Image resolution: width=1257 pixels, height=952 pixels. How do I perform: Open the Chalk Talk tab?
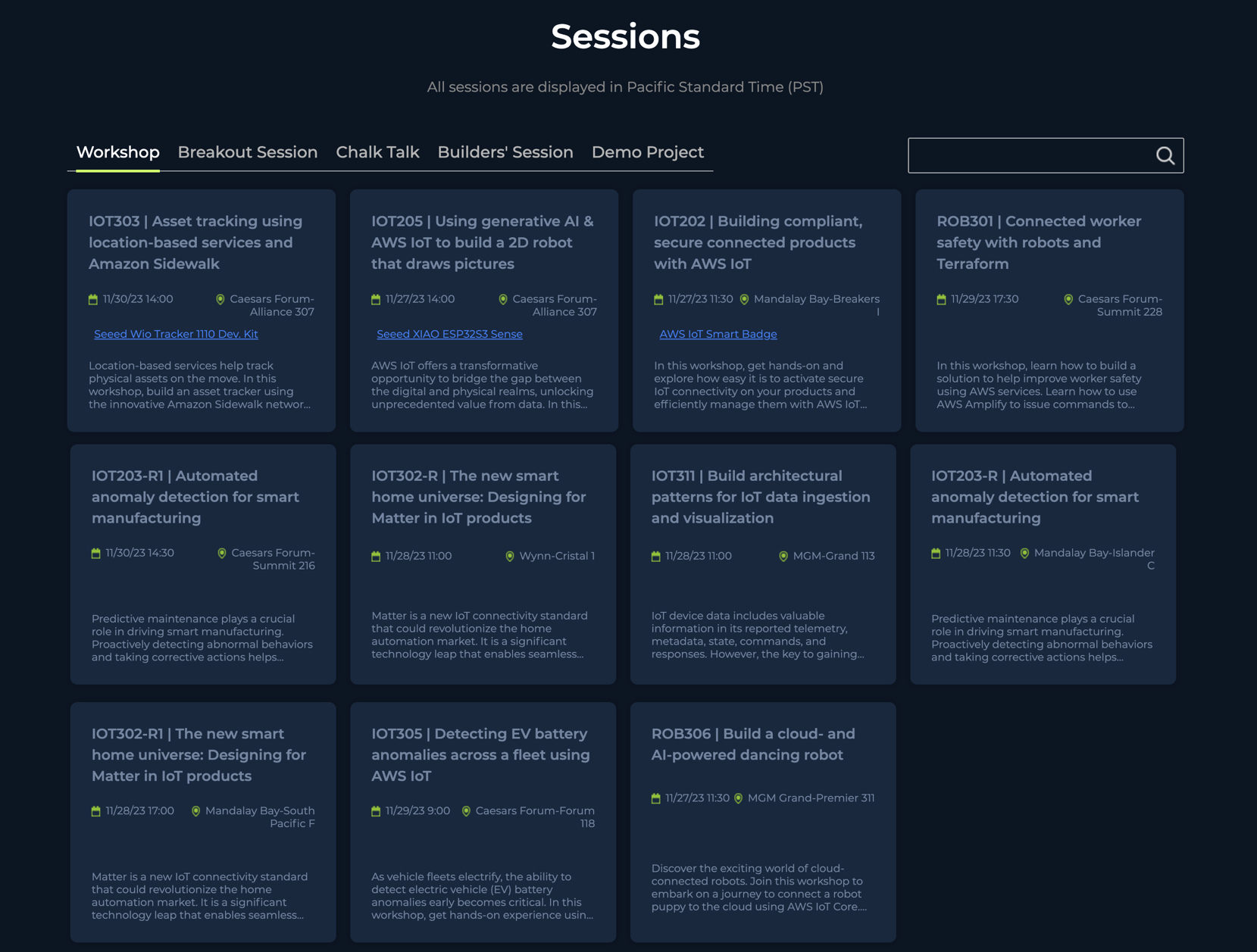tap(377, 152)
